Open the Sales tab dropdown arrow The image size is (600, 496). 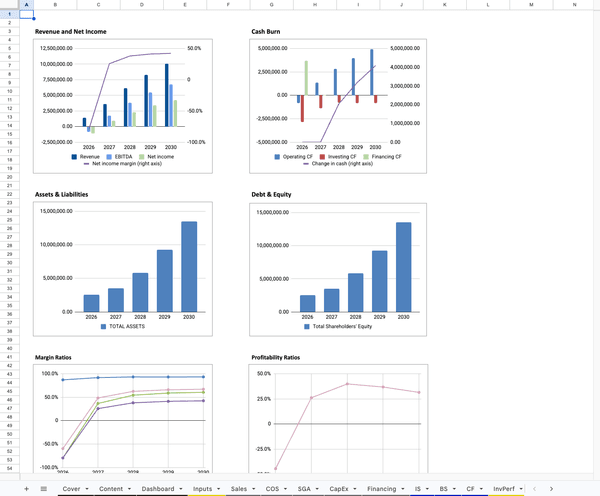[254, 488]
